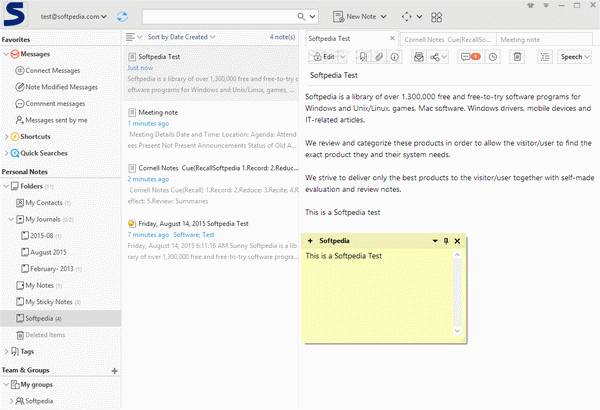Switch to the Meeting note tab

(544, 39)
